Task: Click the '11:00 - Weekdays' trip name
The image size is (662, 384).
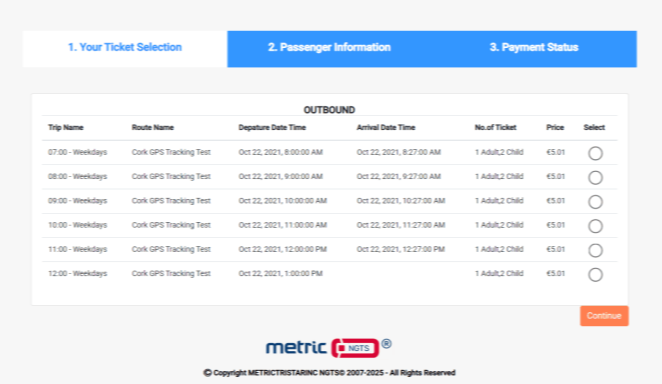Action: 77,249
